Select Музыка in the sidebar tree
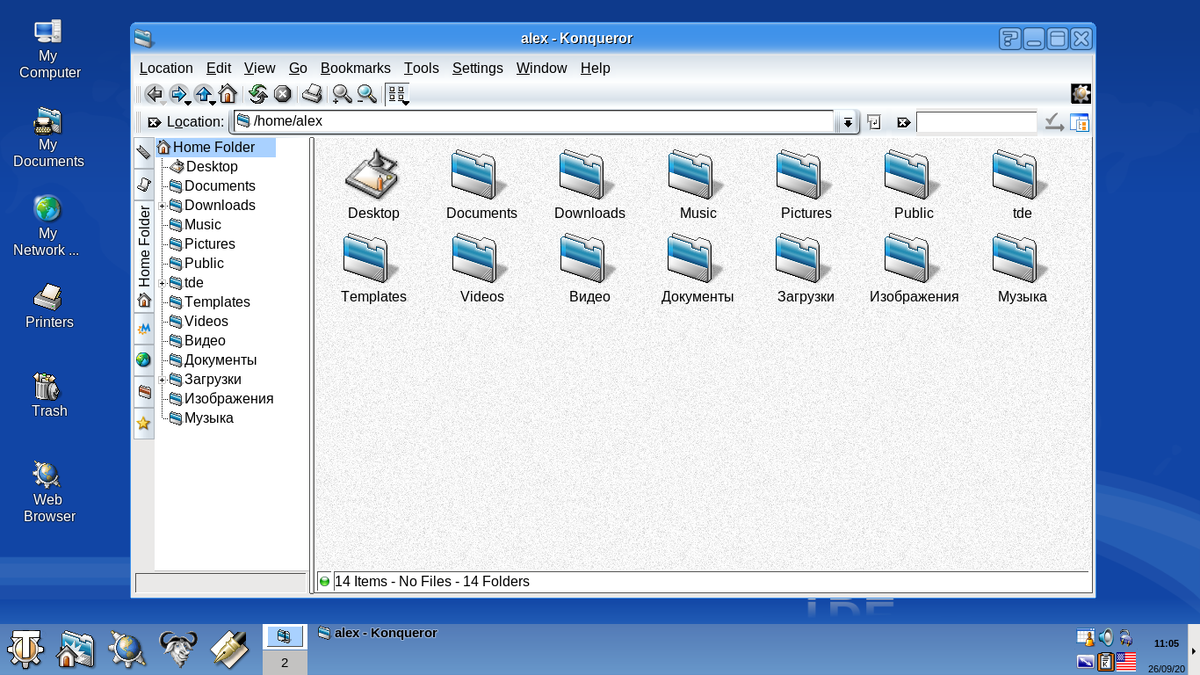 (201, 418)
